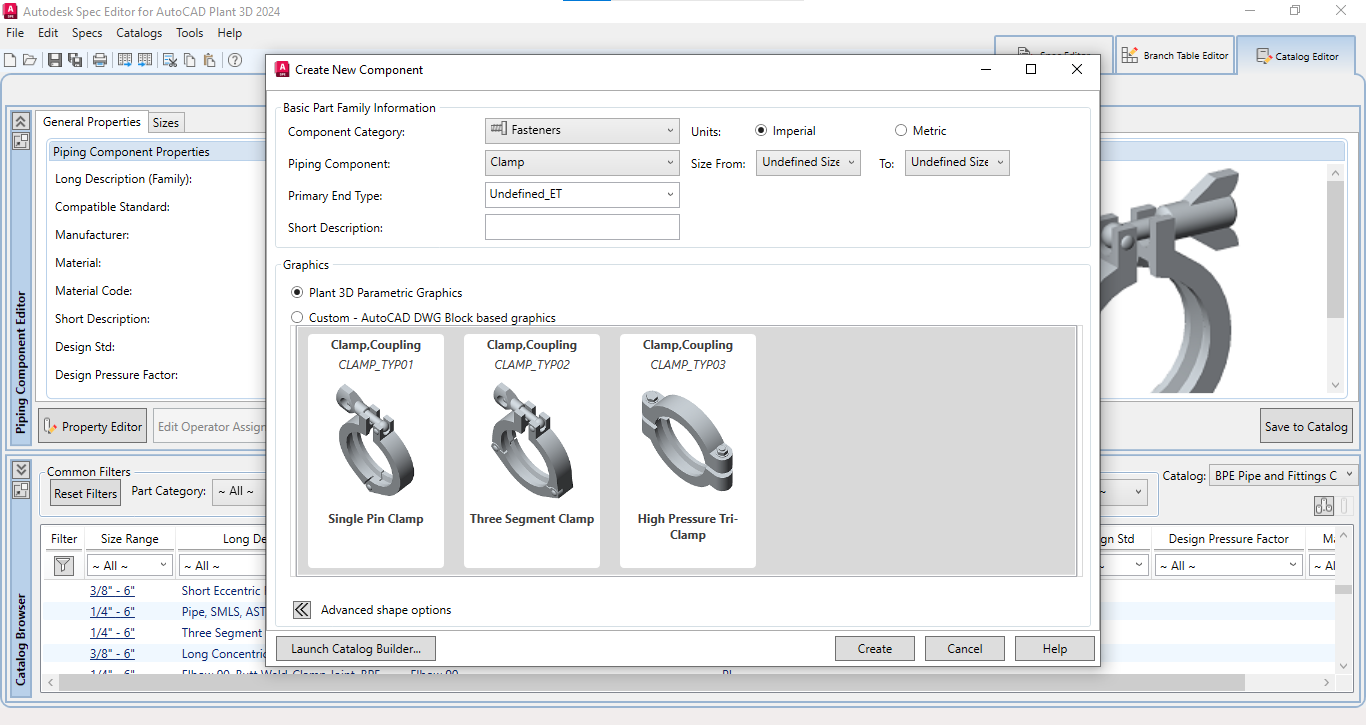Click the pipe parts view icon under Catalog
This screenshot has width=1366, height=725.
1324,506
